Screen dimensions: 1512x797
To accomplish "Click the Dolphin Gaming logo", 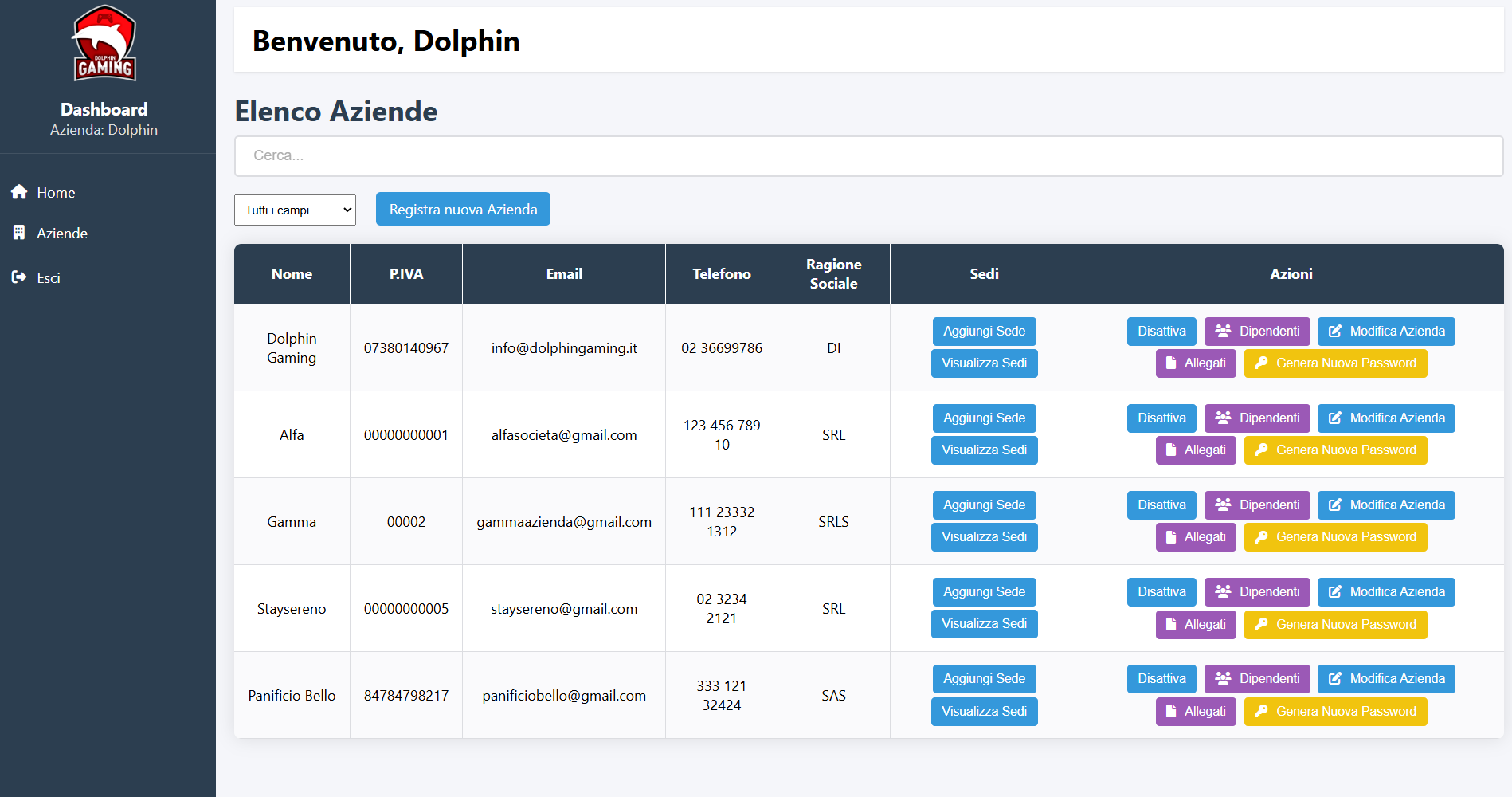I will point(104,45).
